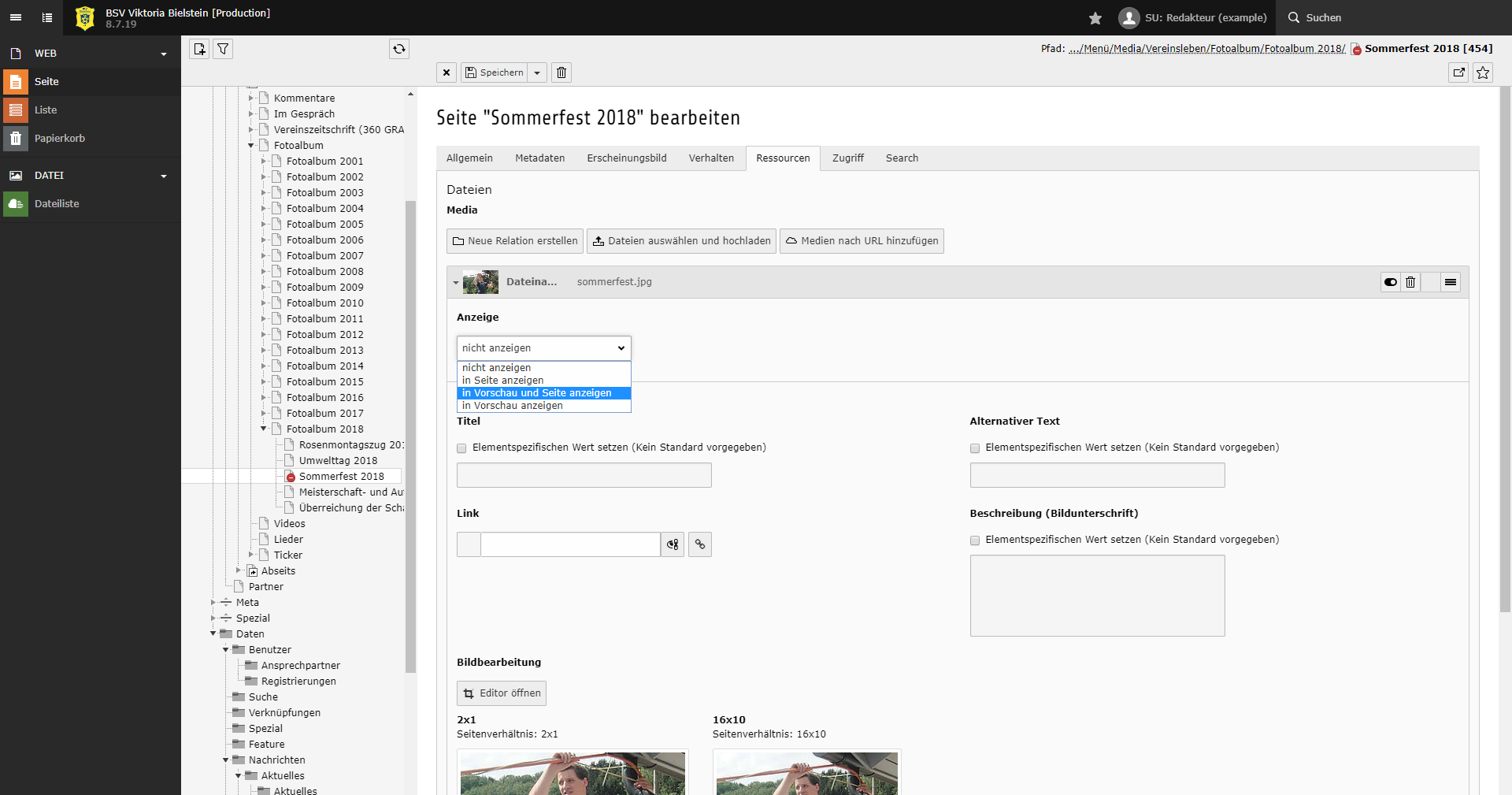Check element-specific value for Beschreibung
Viewport: 1512px width, 795px height.
[x=975, y=541]
